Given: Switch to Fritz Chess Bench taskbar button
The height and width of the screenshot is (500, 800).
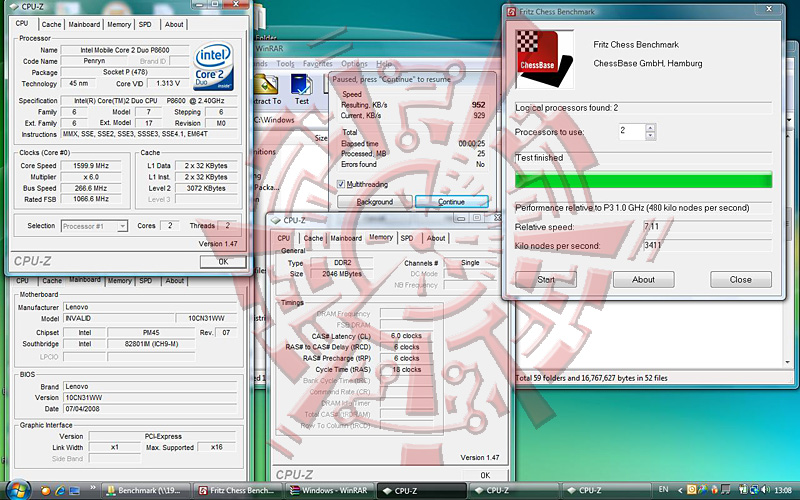Looking at the screenshot, I should click(238, 490).
